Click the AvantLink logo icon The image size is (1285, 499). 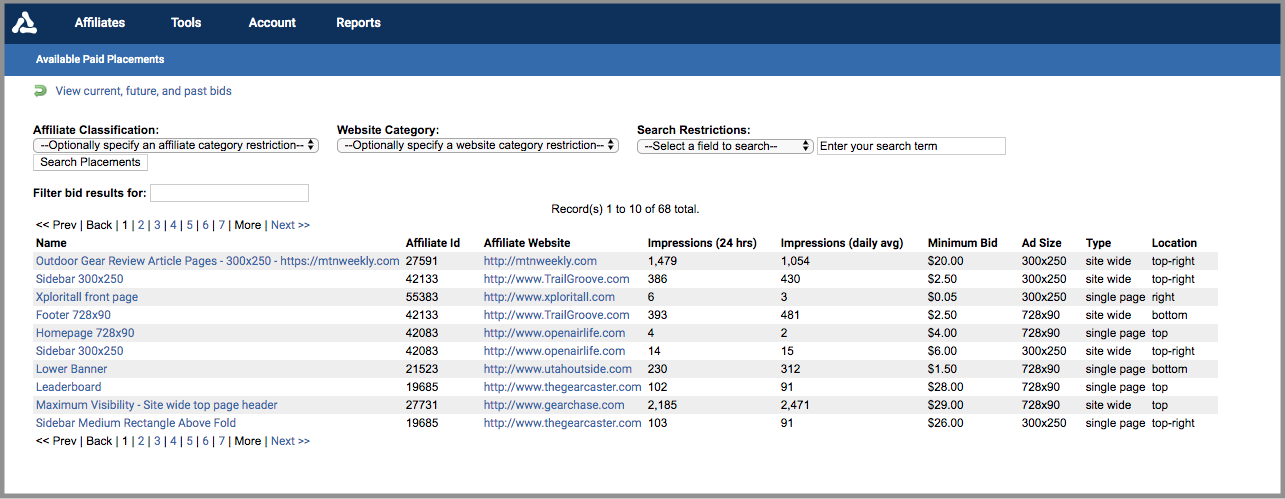point(24,22)
